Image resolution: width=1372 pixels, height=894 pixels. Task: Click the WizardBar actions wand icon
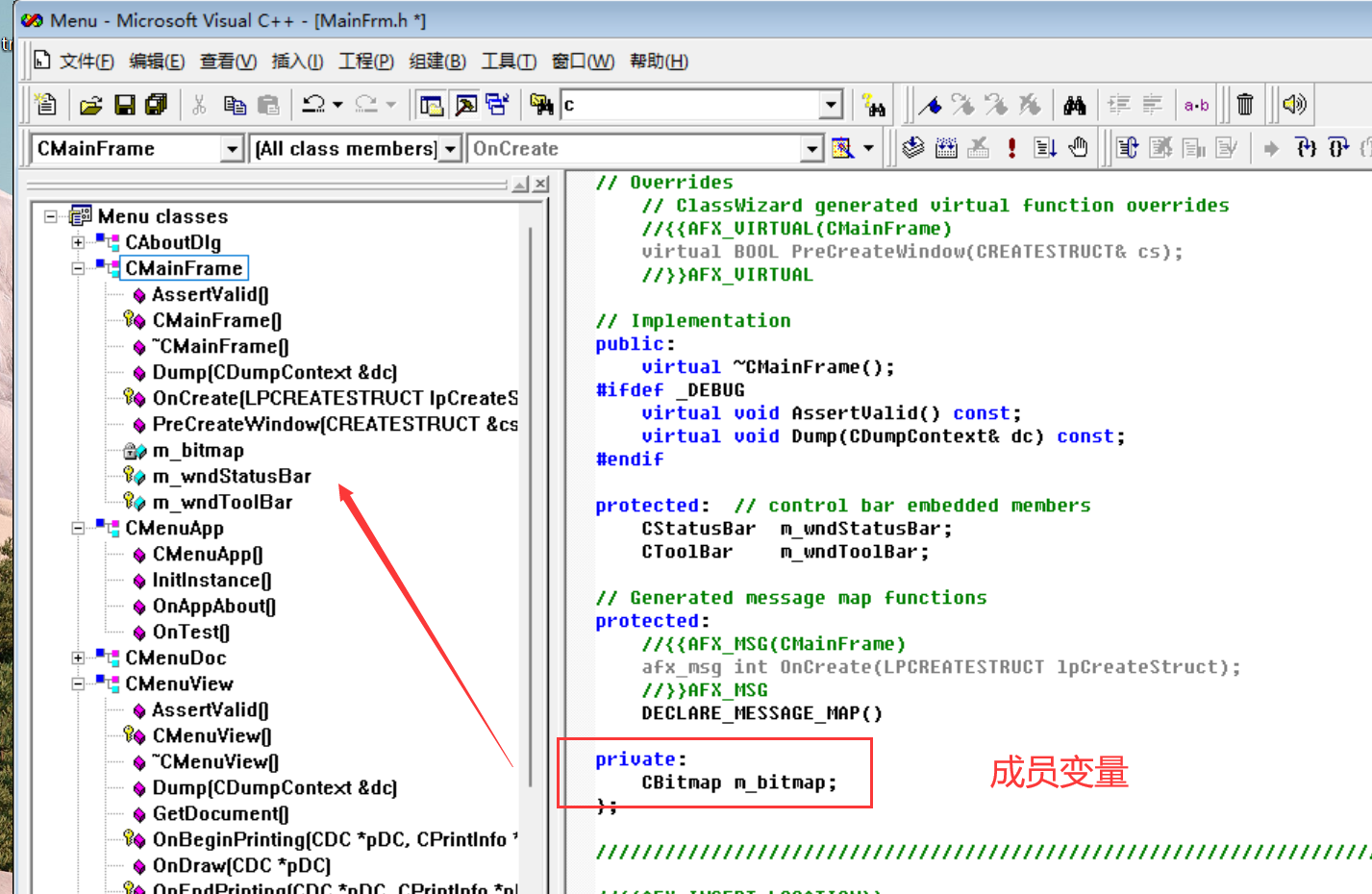pyautogui.click(x=843, y=148)
